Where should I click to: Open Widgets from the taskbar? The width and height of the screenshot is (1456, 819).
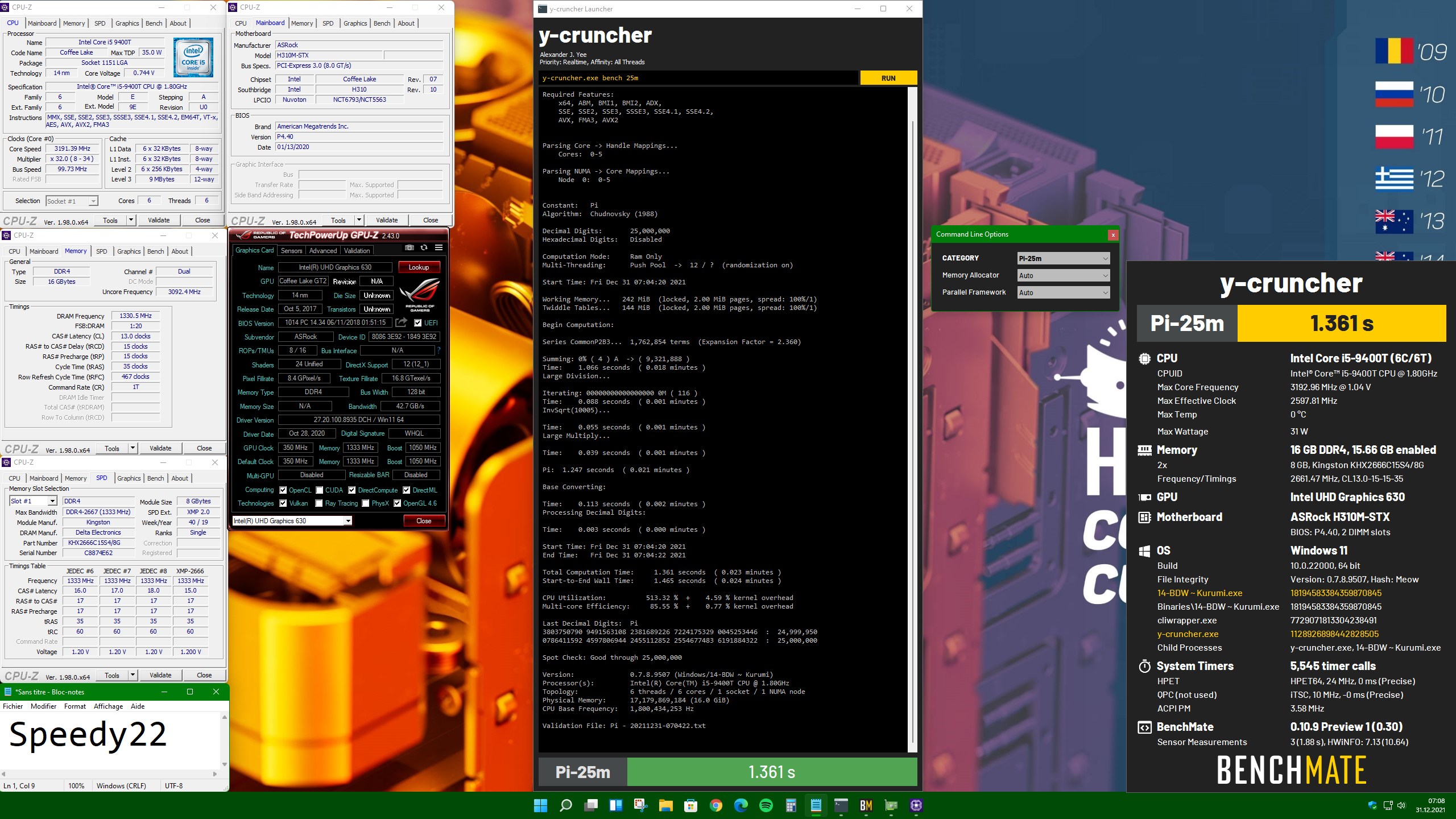615,805
